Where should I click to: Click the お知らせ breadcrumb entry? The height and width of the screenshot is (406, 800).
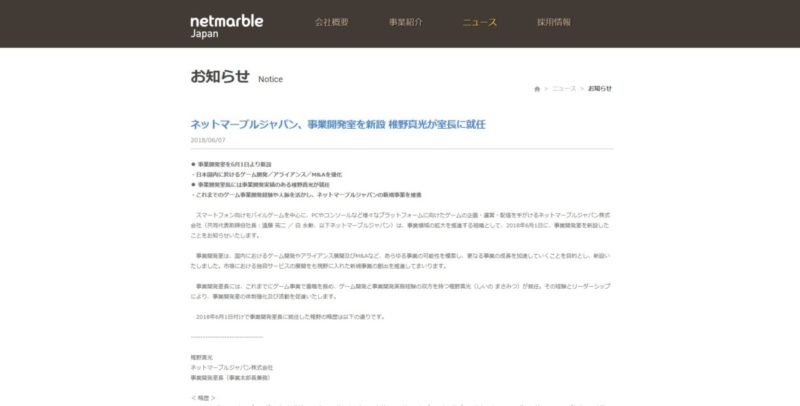point(600,89)
